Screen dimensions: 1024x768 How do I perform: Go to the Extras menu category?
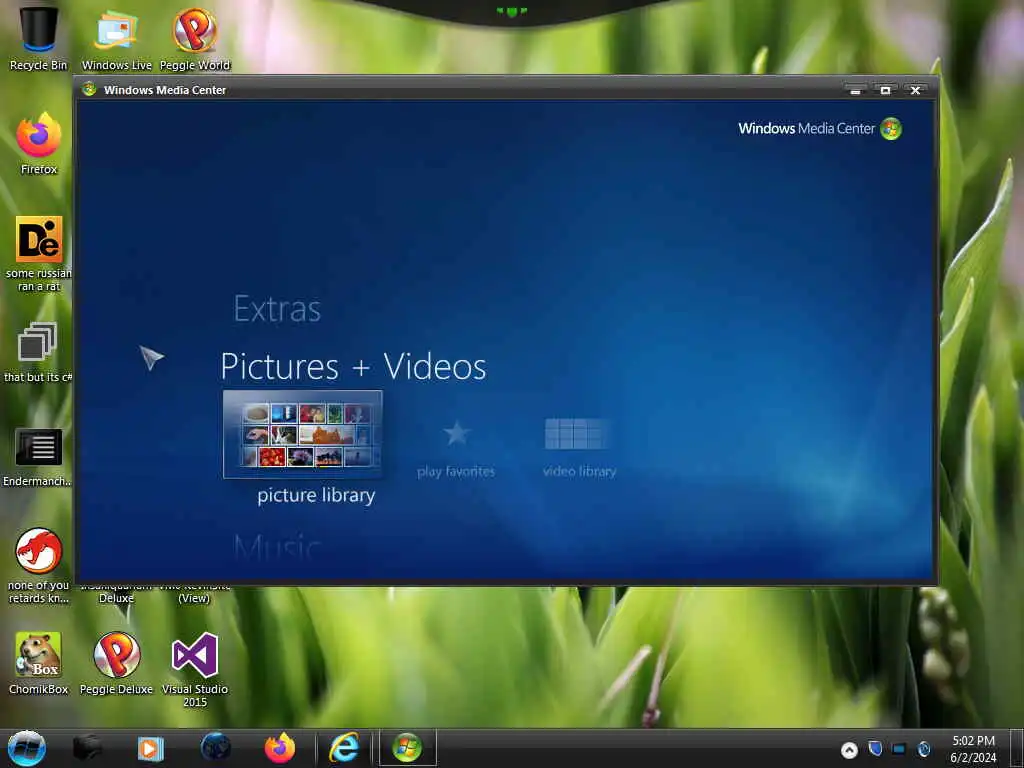click(x=277, y=309)
